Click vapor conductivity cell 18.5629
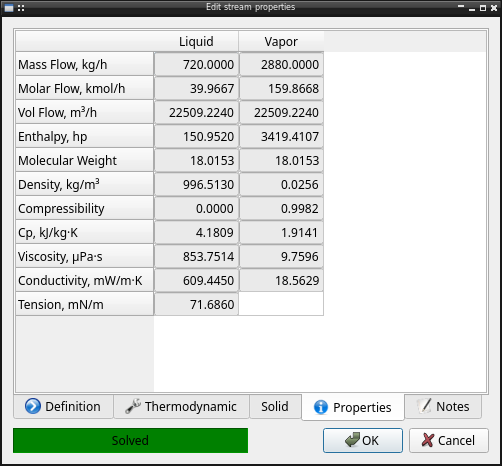Screen dimensions: 502x466 point(281,280)
